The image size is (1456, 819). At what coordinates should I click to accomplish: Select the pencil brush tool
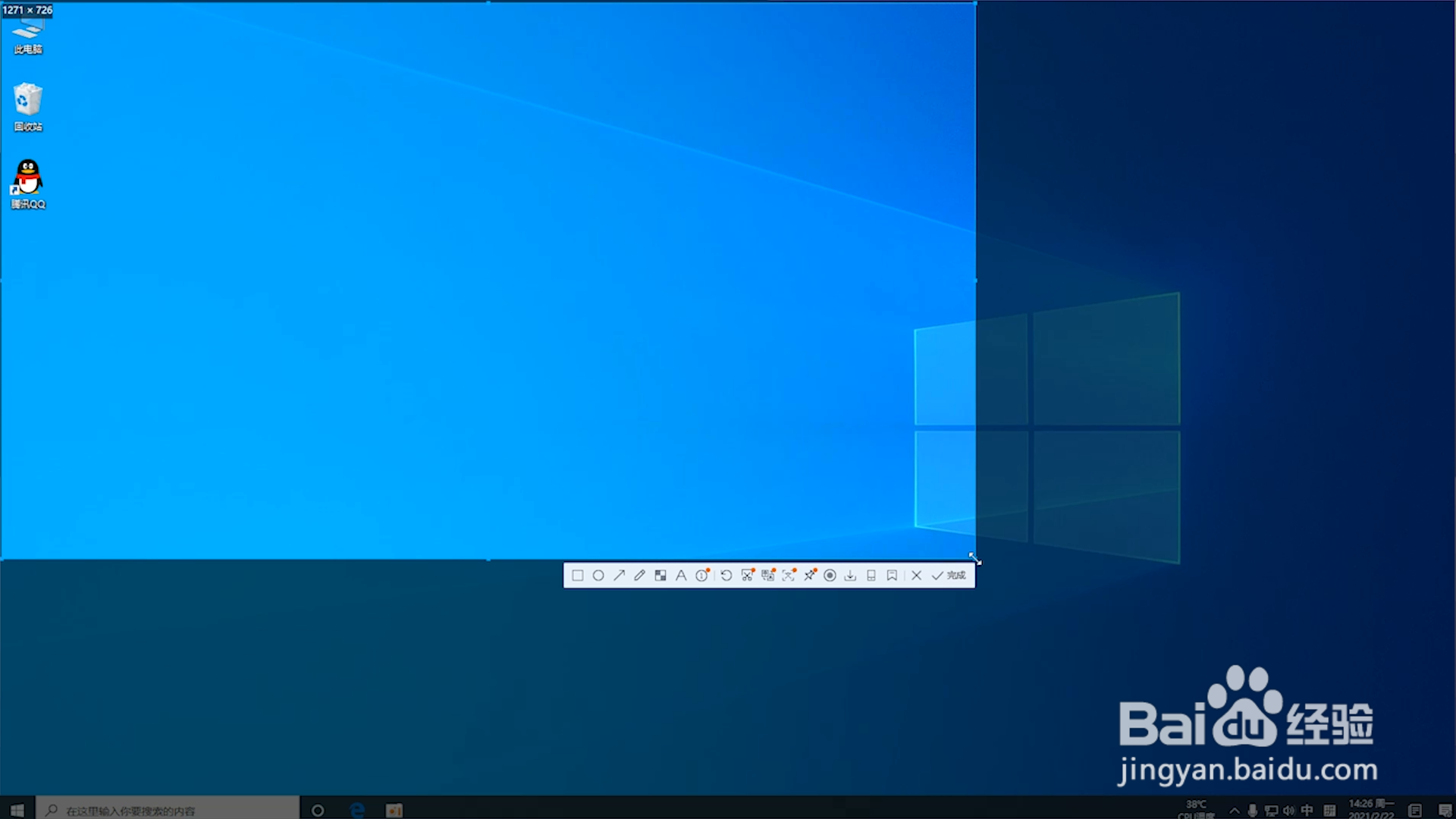pos(639,576)
